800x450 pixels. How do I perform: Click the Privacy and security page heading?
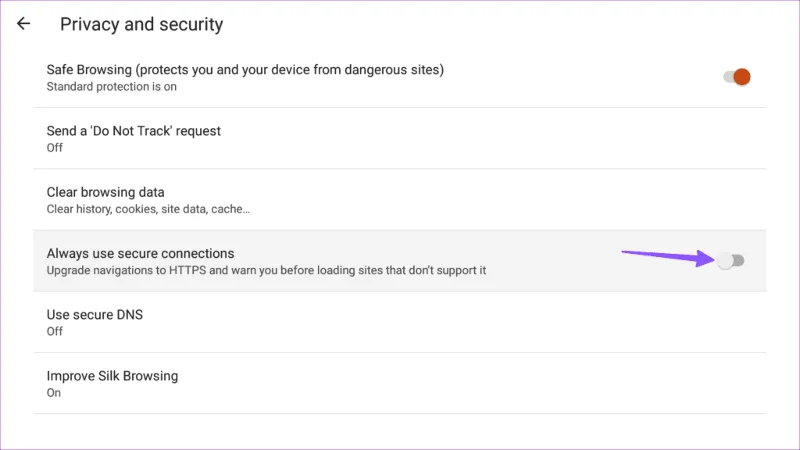tap(141, 24)
